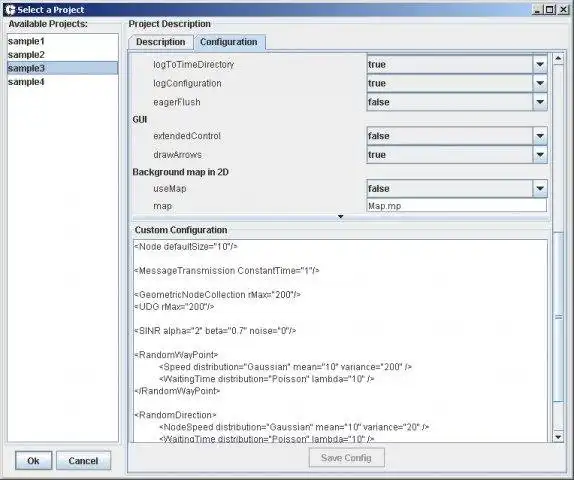This screenshot has height=480, width=574.
Task: Click the vertical scrollbar thumb
Action: [x=558, y=317]
